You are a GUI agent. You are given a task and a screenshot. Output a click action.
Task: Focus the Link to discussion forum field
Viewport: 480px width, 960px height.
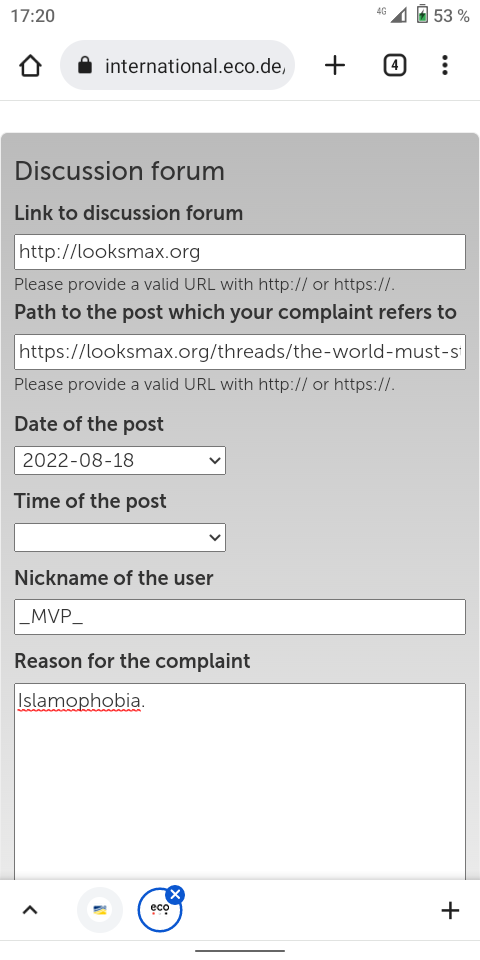pos(240,252)
